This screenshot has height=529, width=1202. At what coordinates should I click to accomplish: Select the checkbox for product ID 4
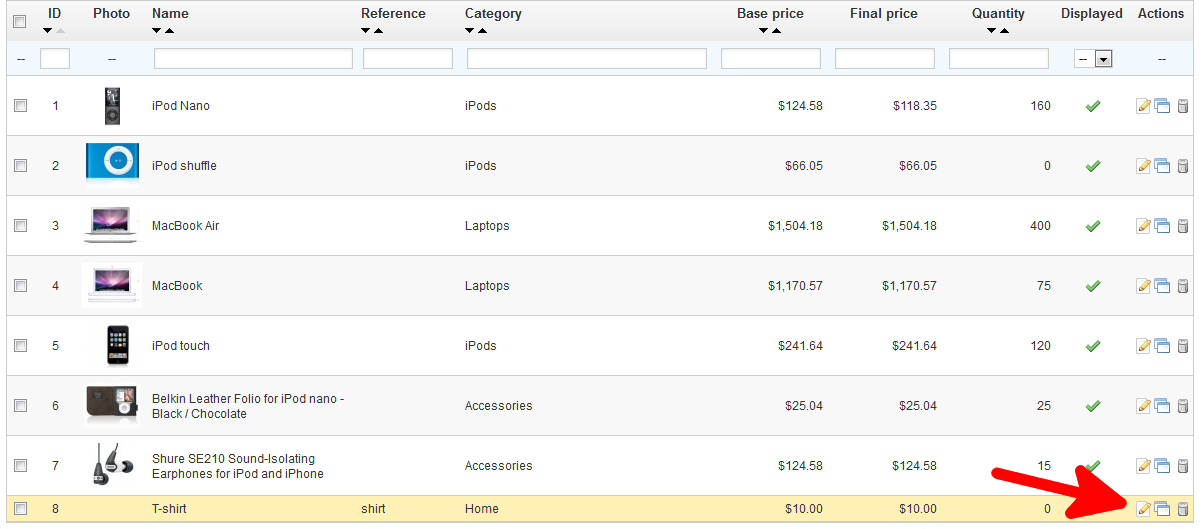20,286
